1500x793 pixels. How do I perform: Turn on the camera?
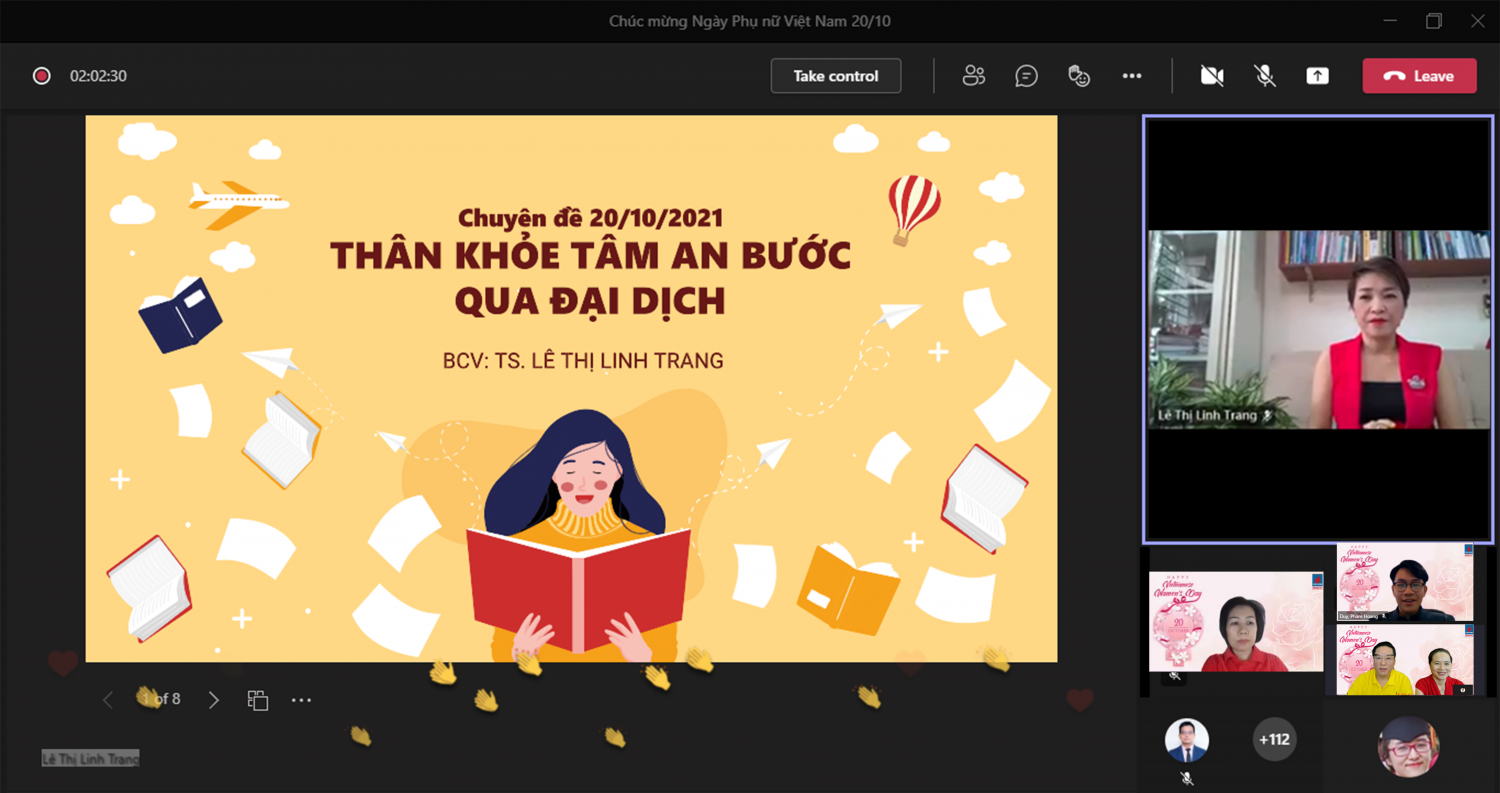(1212, 76)
